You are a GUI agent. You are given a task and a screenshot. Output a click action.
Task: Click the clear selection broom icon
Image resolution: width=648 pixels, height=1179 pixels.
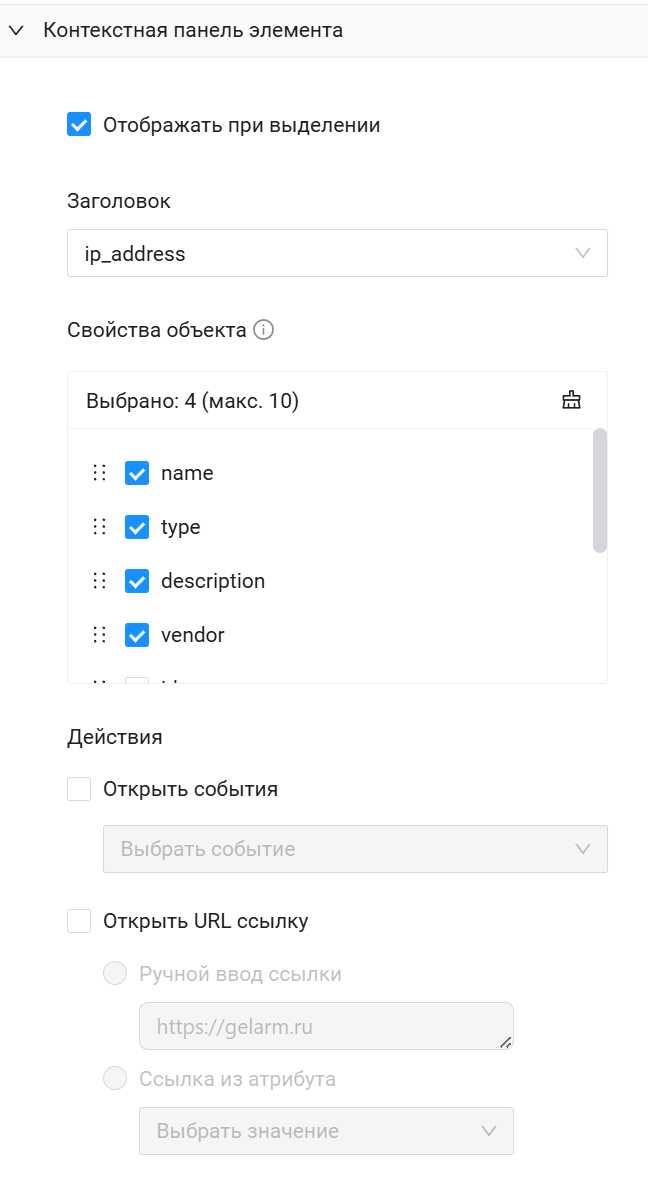click(571, 401)
